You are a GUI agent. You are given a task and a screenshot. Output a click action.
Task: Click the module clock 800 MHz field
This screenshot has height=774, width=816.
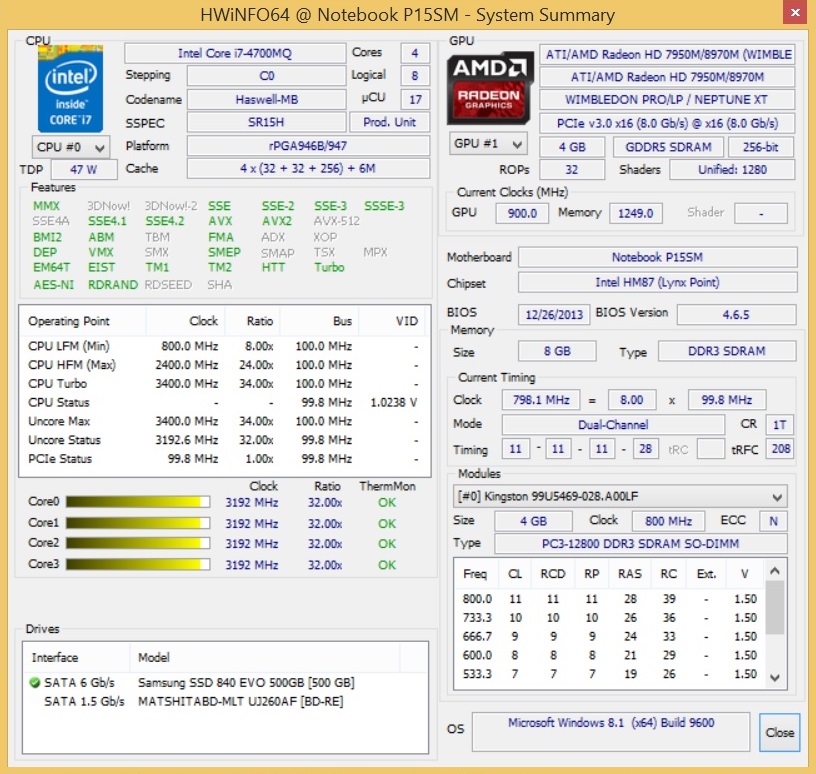pyautogui.click(x=668, y=521)
